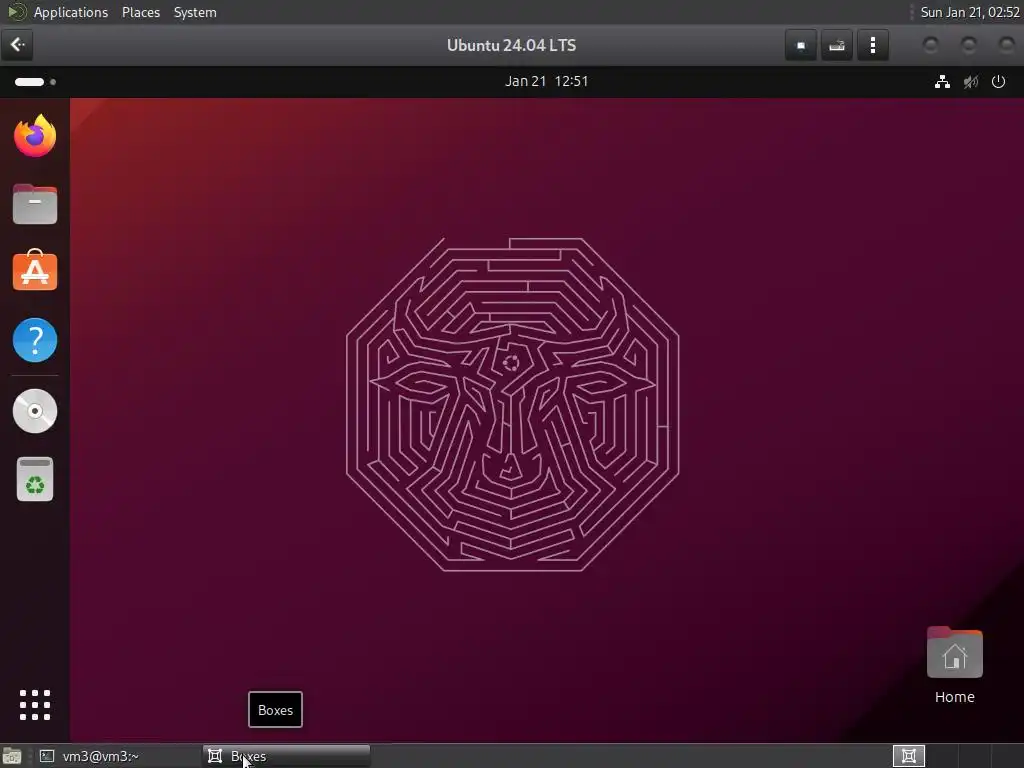Click the Boxes taskbar window button
This screenshot has height=768, width=1024.
287,756
